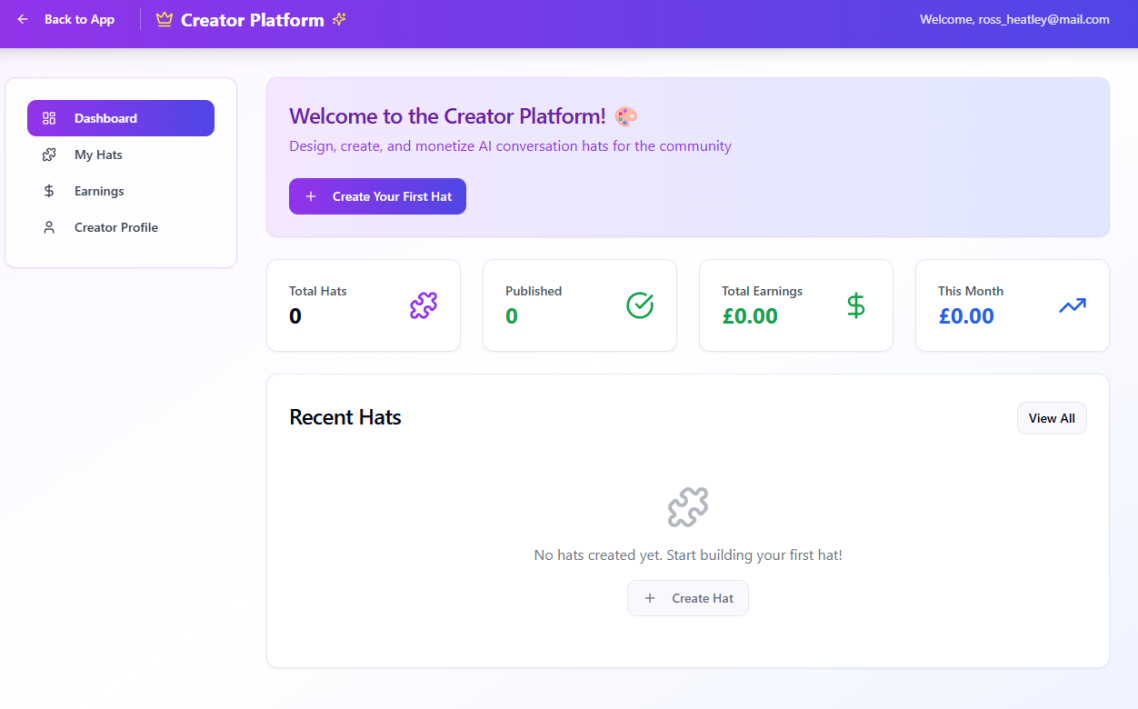Click the gray puzzle icon in Recent Hats

tap(688, 507)
